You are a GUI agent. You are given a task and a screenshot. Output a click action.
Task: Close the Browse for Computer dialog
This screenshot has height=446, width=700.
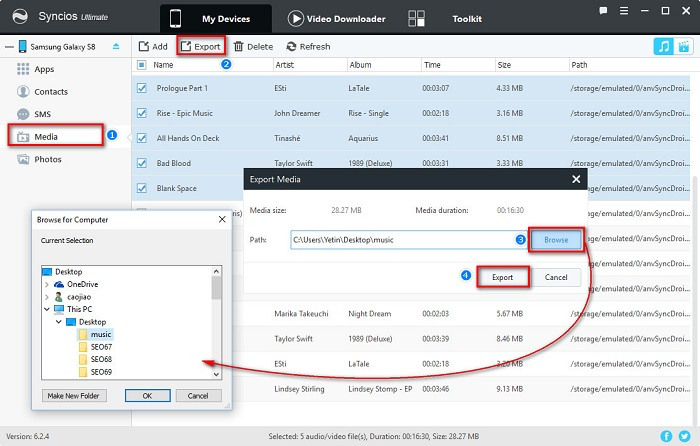point(222,219)
